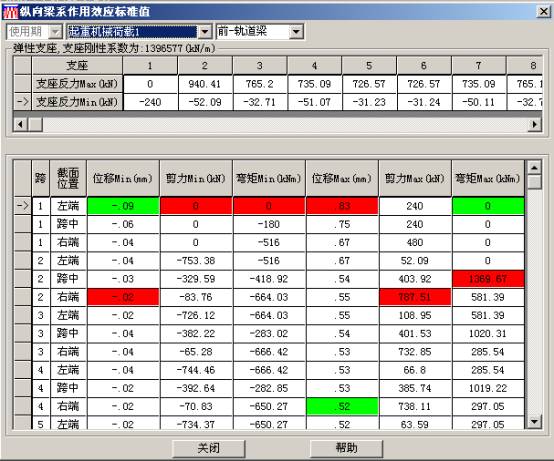
Task: Click the right arrow of the horizontal scrollbar
Action: pyautogui.click(x=535, y=124)
